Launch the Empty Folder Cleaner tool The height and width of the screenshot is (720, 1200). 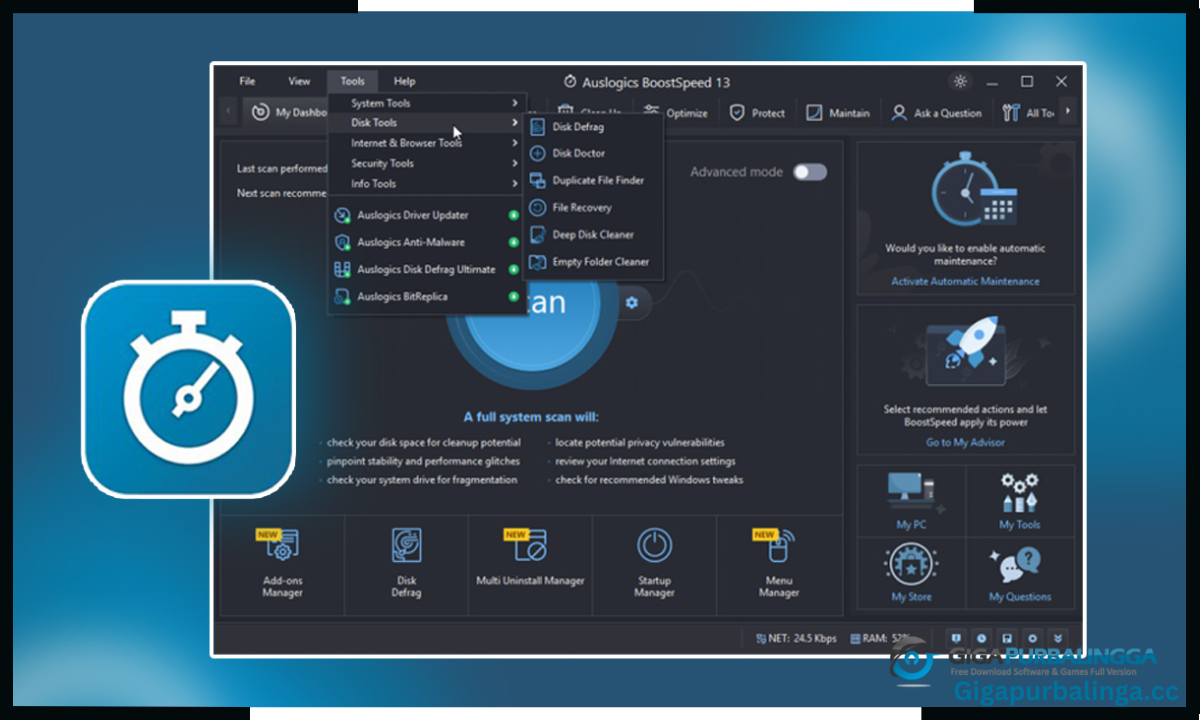592,262
